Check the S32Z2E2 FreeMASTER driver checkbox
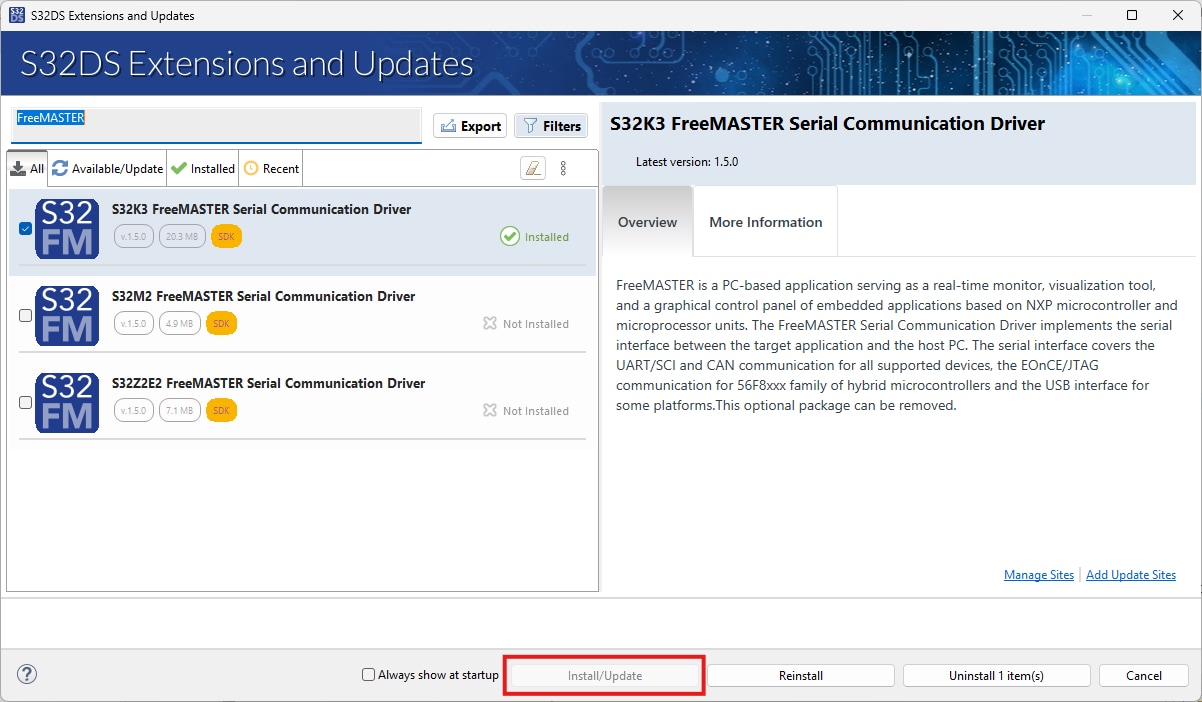 coord(25,402)
